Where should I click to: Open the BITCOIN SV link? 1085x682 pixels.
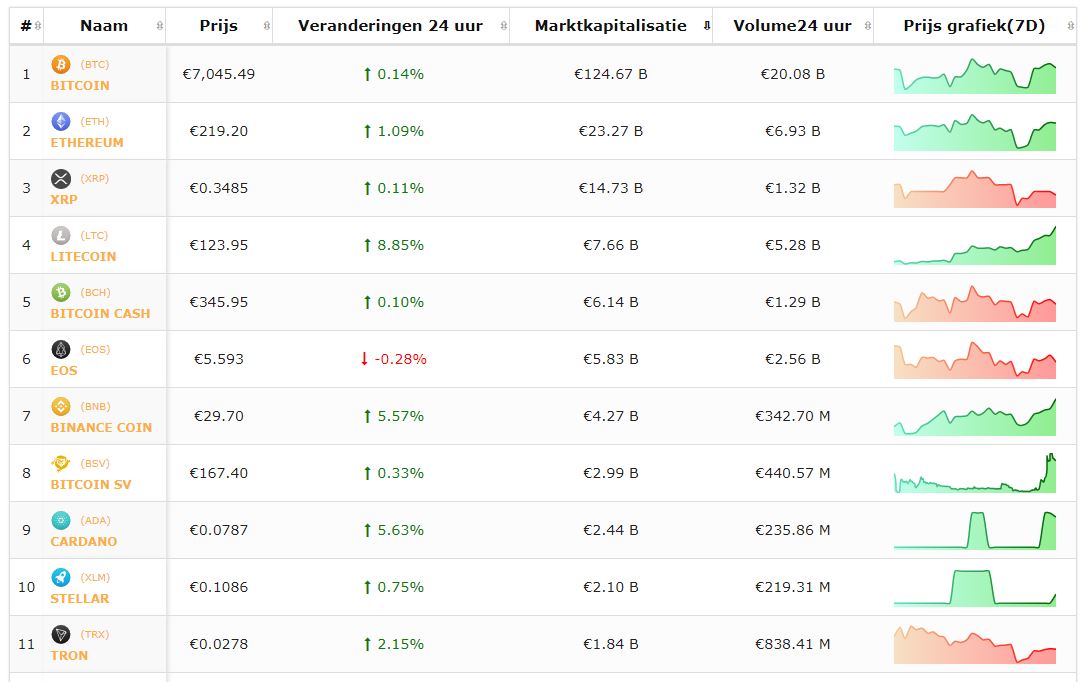pyautogui.click(x=91, y=485)
